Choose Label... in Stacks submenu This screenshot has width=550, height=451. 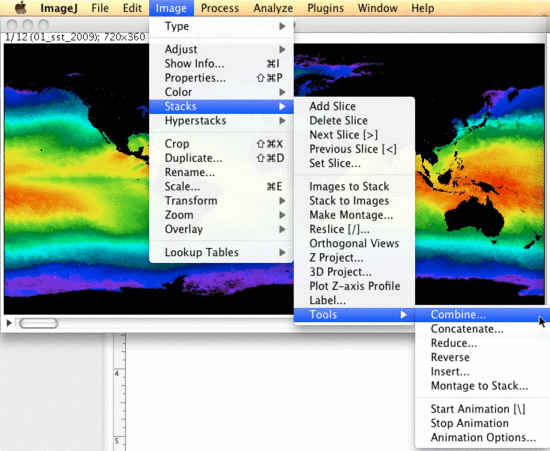(354, 301)
